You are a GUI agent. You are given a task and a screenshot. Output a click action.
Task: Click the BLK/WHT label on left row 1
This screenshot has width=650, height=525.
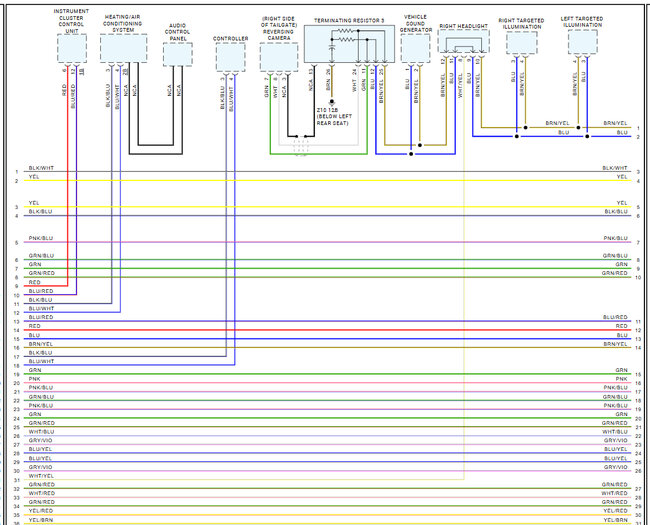click(x=41, y=168)
